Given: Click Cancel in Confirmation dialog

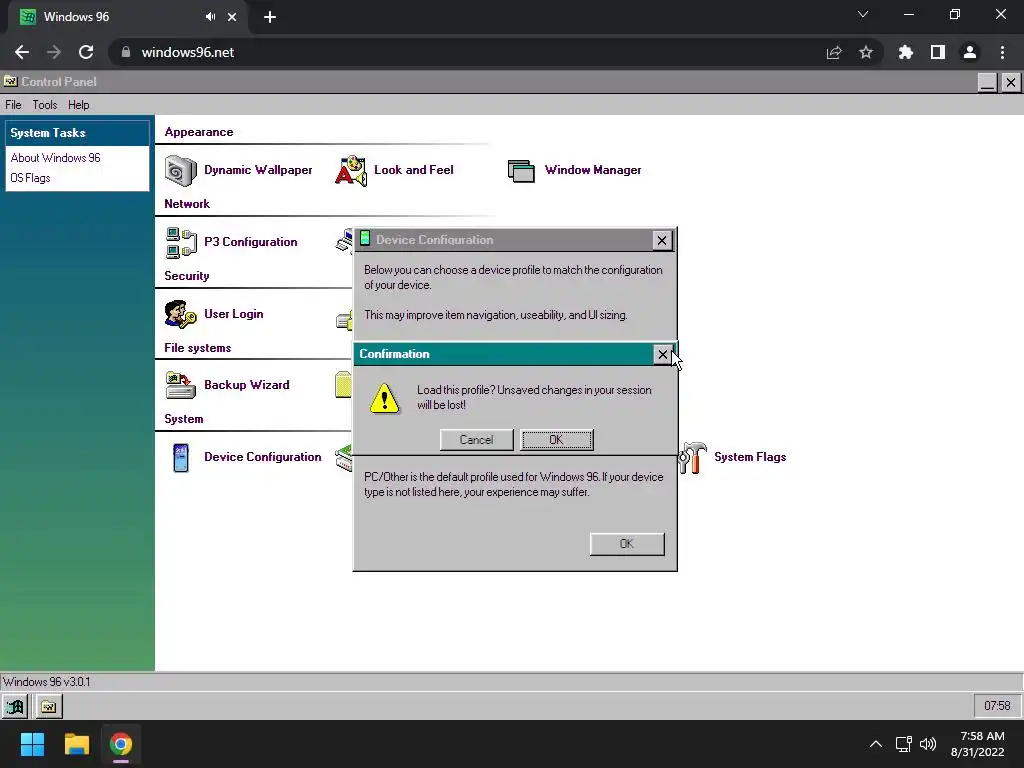Looking at the screenshot, I should coord(476,440).
